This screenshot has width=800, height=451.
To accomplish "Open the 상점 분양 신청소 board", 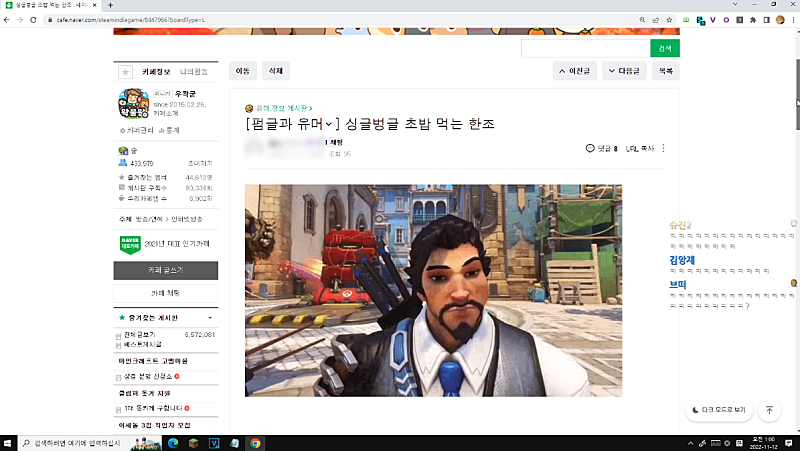I will (x=148, y=377).
